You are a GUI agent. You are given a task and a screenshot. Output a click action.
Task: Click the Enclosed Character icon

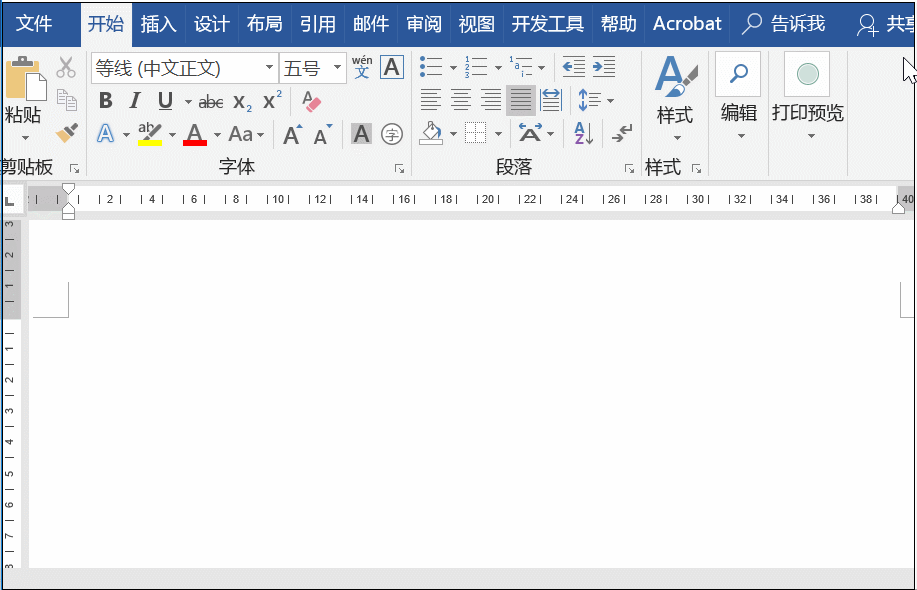click(x=392, y=134)
